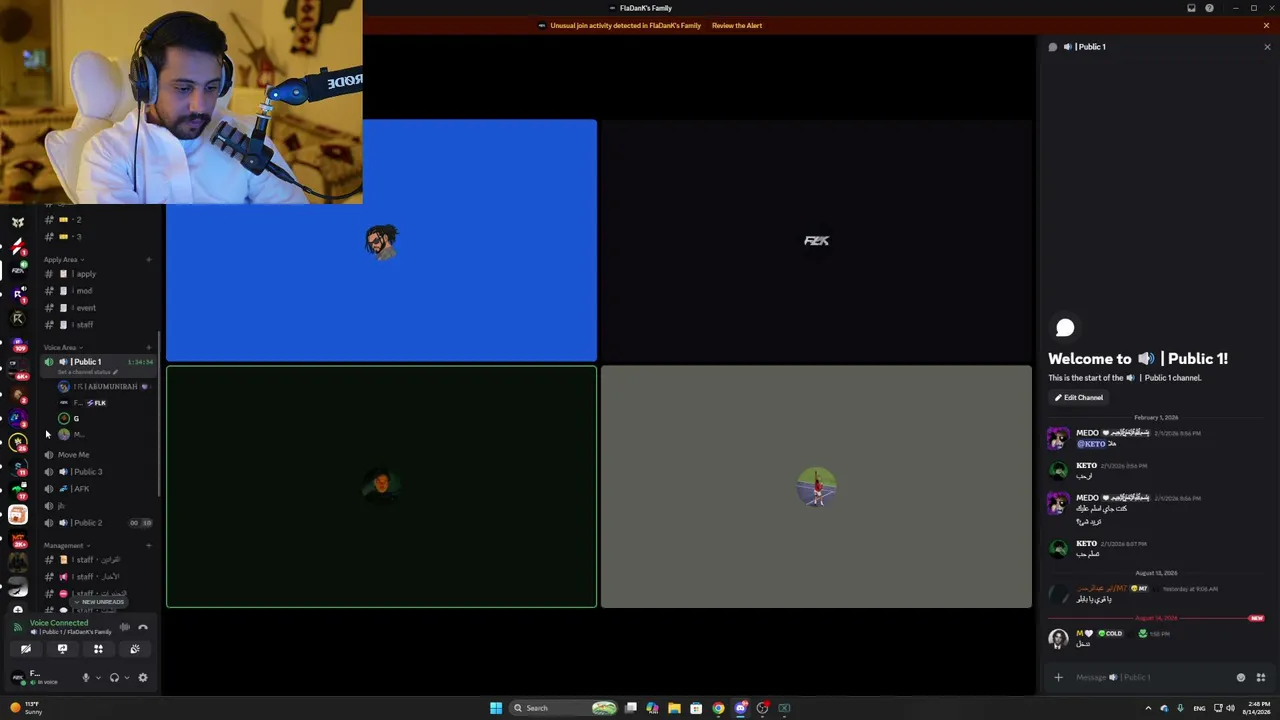Join the AFK voice channel
Screen dimensions: 1280x720
[98, 488]
